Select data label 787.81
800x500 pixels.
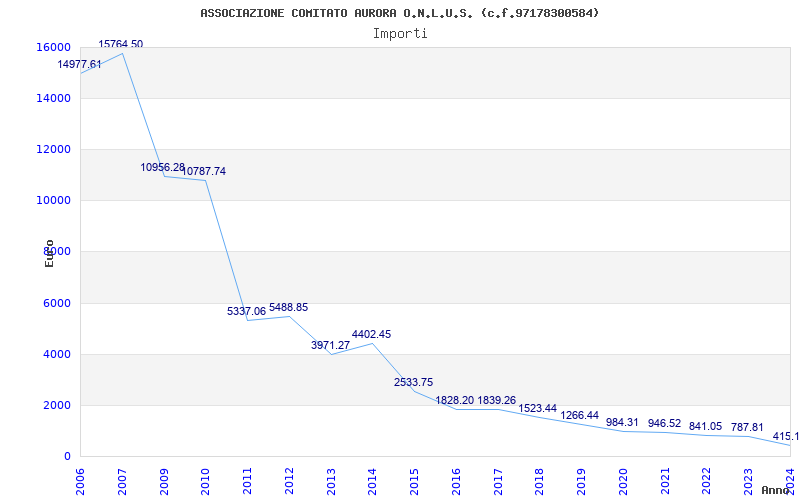(747, 428)
